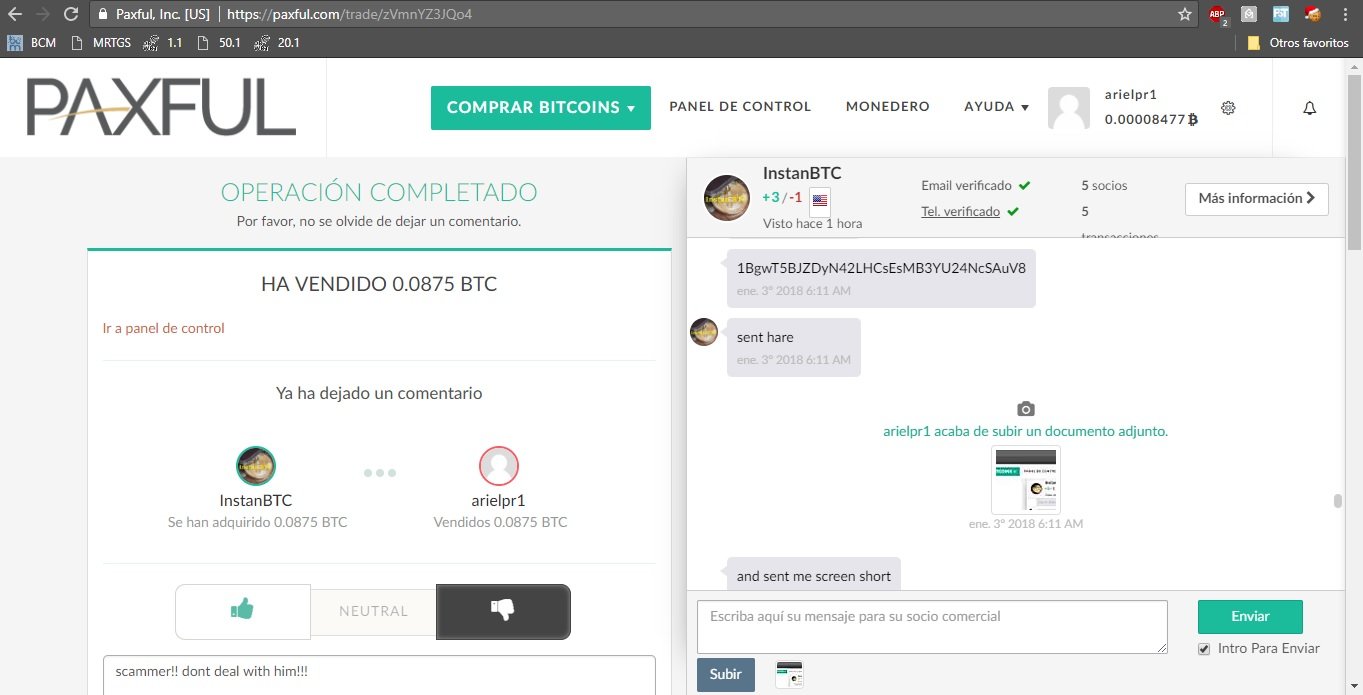Open the red extension icon in the toolbar

1312,15
